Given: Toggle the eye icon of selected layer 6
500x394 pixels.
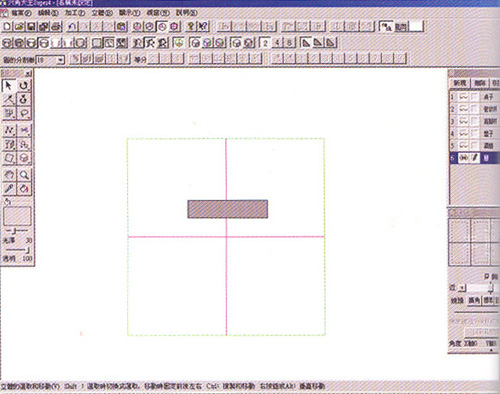Looking at the screenshot, I should (x=464, y=158).
